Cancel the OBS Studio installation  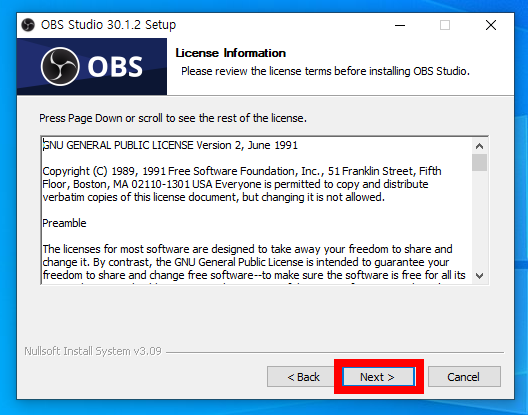pyautogui.click(x=464, y=377)
